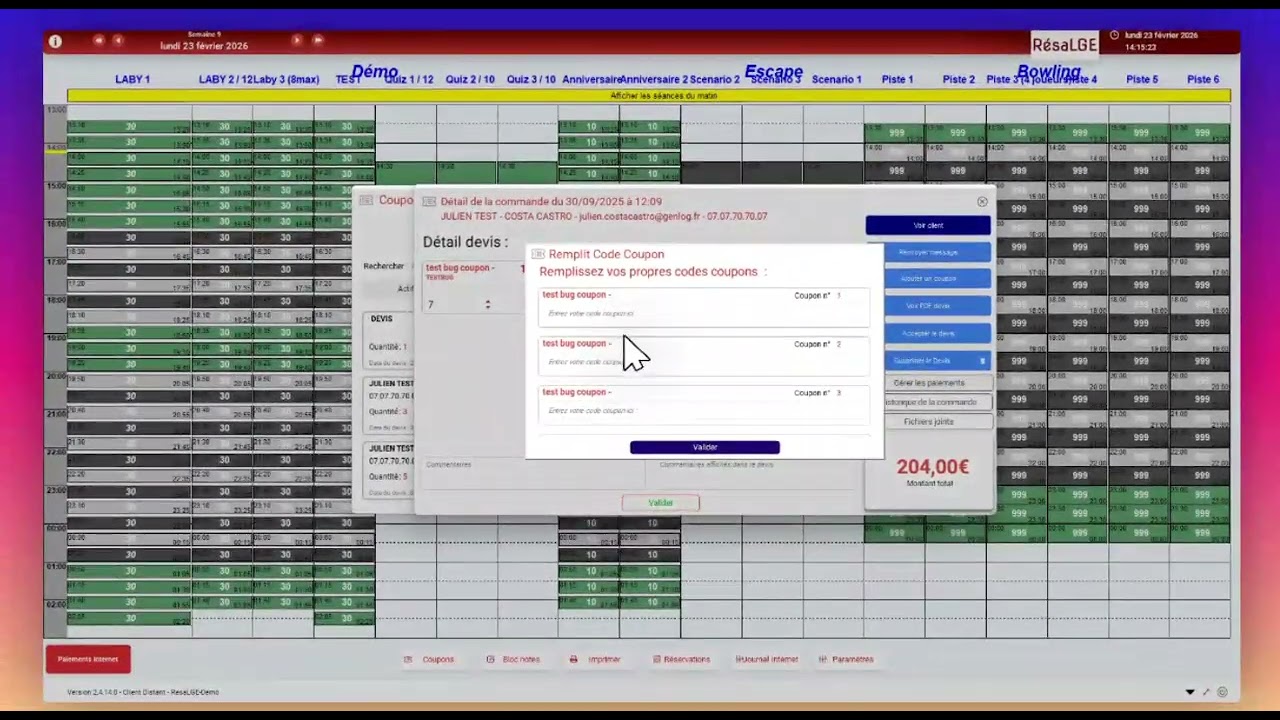Click the clock icon beside the header date

coord(1114,35)
